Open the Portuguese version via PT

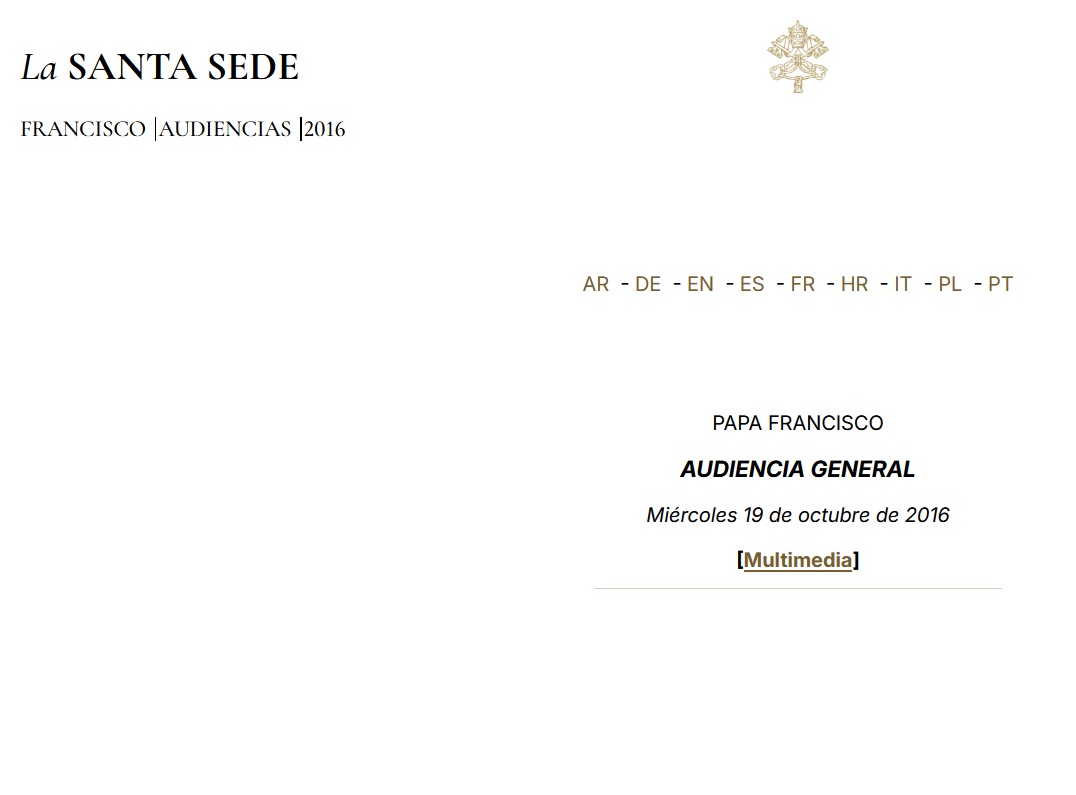pyautogui.click(x=999, y=284)
